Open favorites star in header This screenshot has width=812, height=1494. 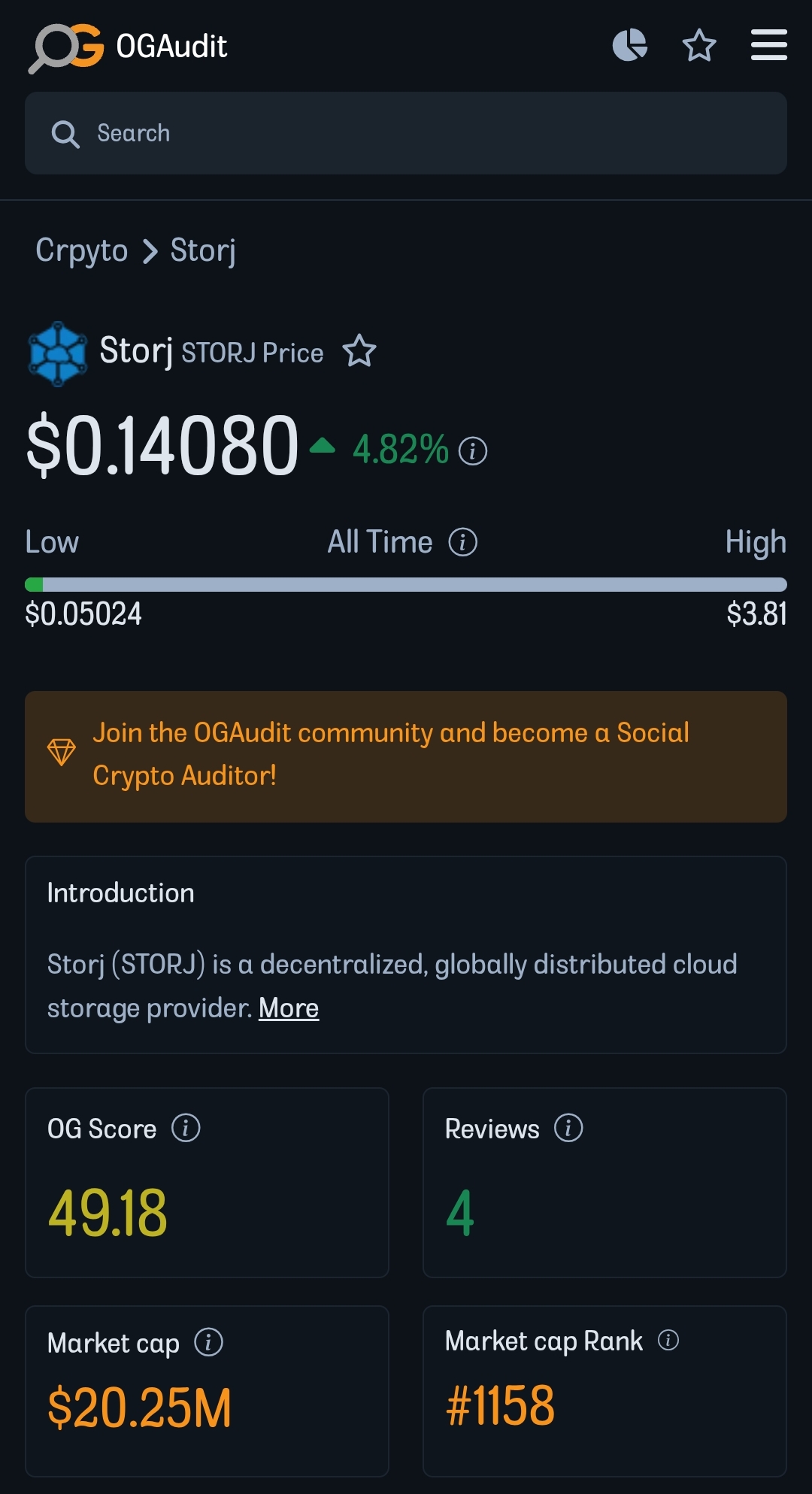click(x=698, y=45)
